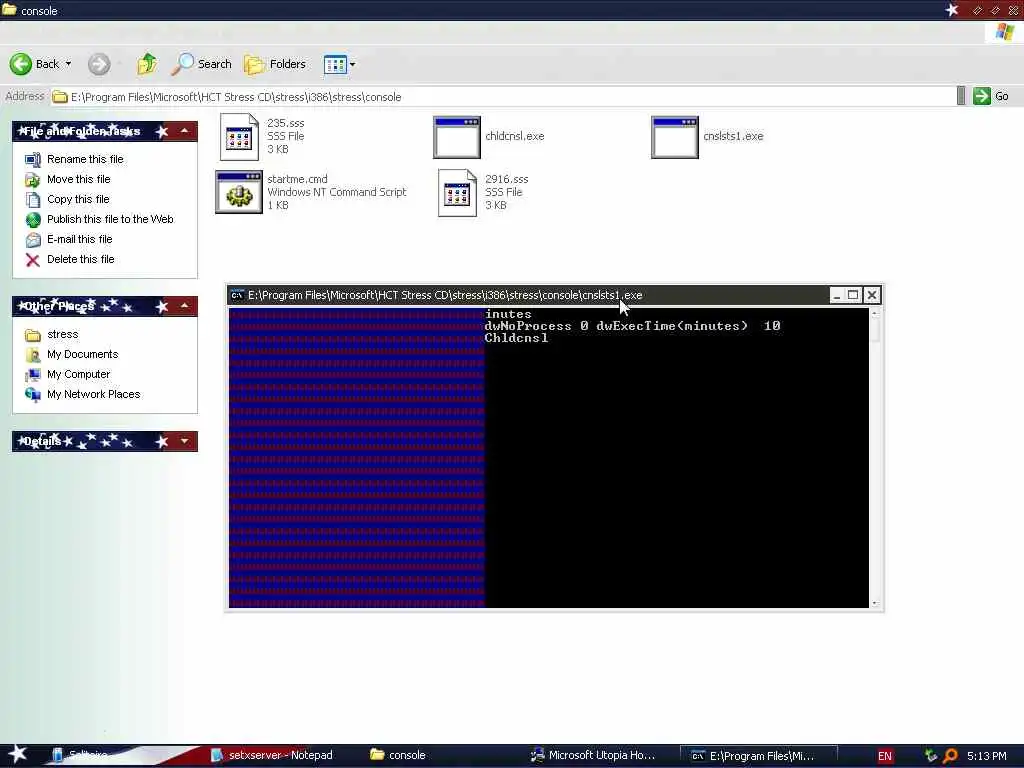Click the Windows flag logo icon

coord(1005,32)
